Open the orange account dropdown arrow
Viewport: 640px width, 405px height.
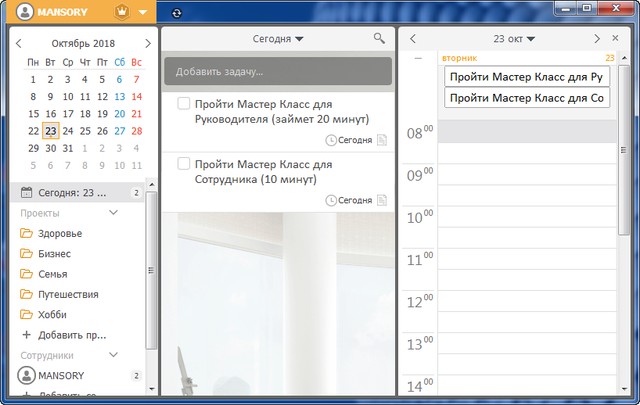[x=143, y=13]
